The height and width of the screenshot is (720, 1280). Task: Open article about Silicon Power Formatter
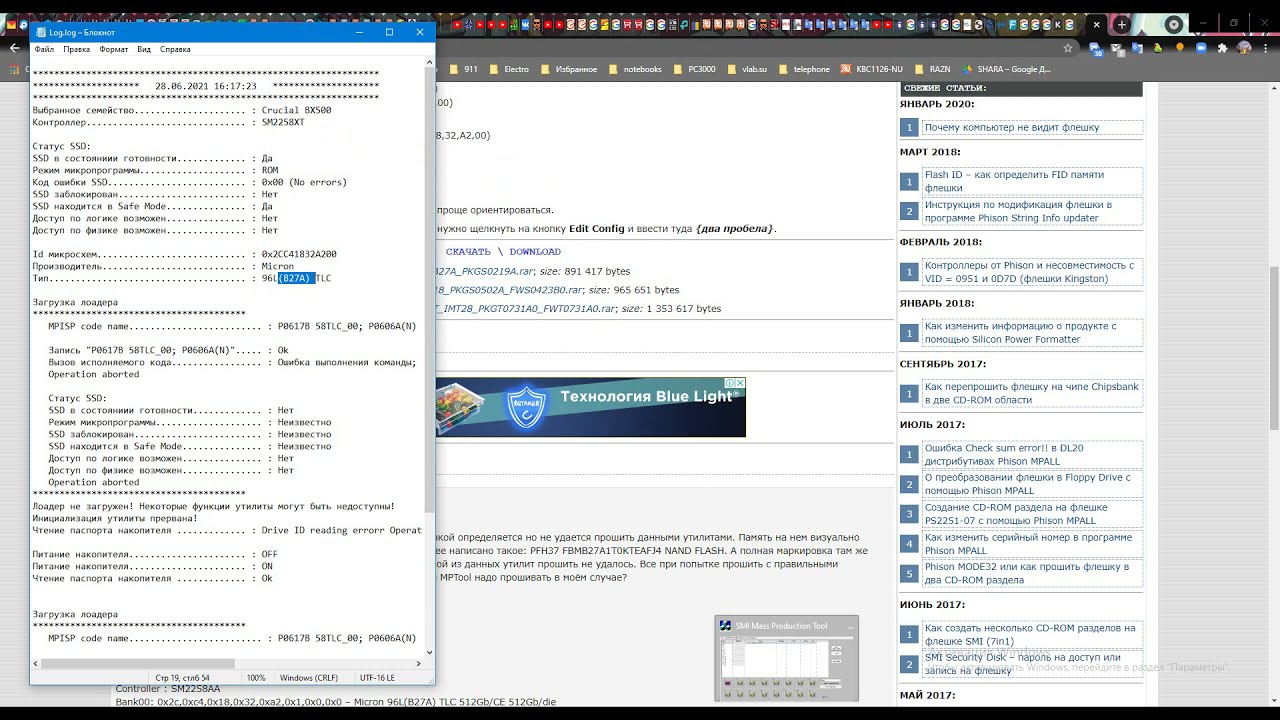[1020, 333]
